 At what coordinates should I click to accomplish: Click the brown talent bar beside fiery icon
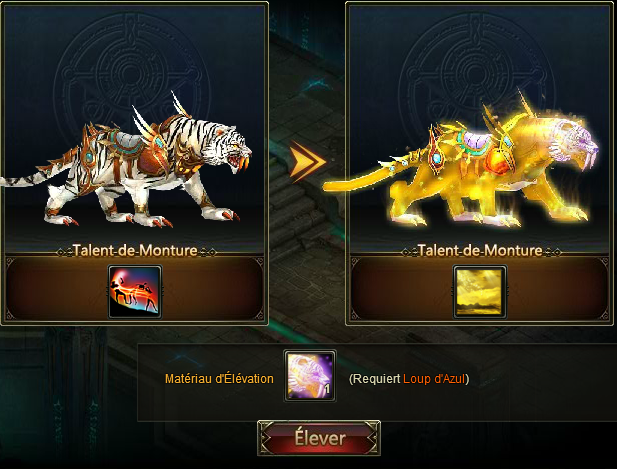pyautogui.click(x=57, y=289)
